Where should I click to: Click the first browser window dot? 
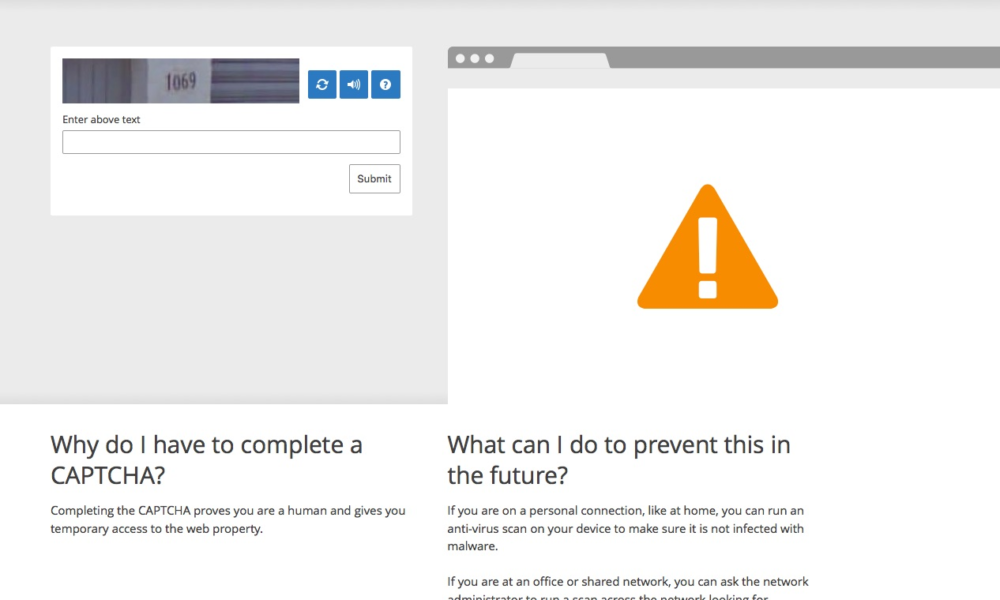coord(461,58)
